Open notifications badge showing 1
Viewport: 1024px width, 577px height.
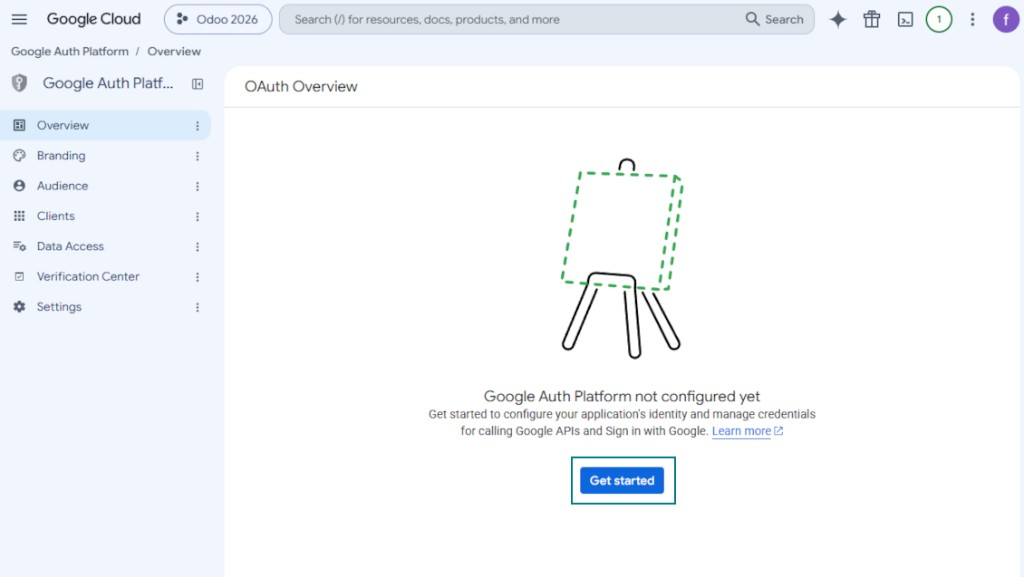click(939, 20)
